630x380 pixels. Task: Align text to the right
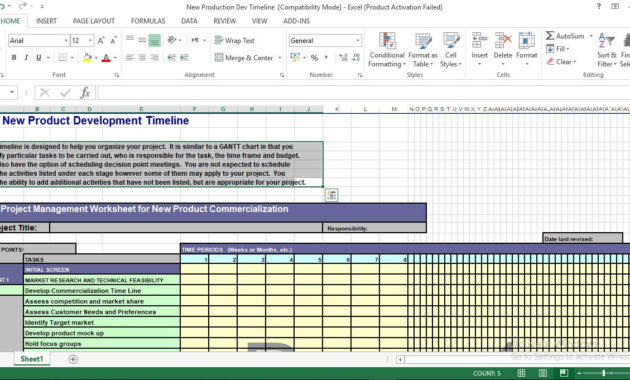(x=154, y=58)
